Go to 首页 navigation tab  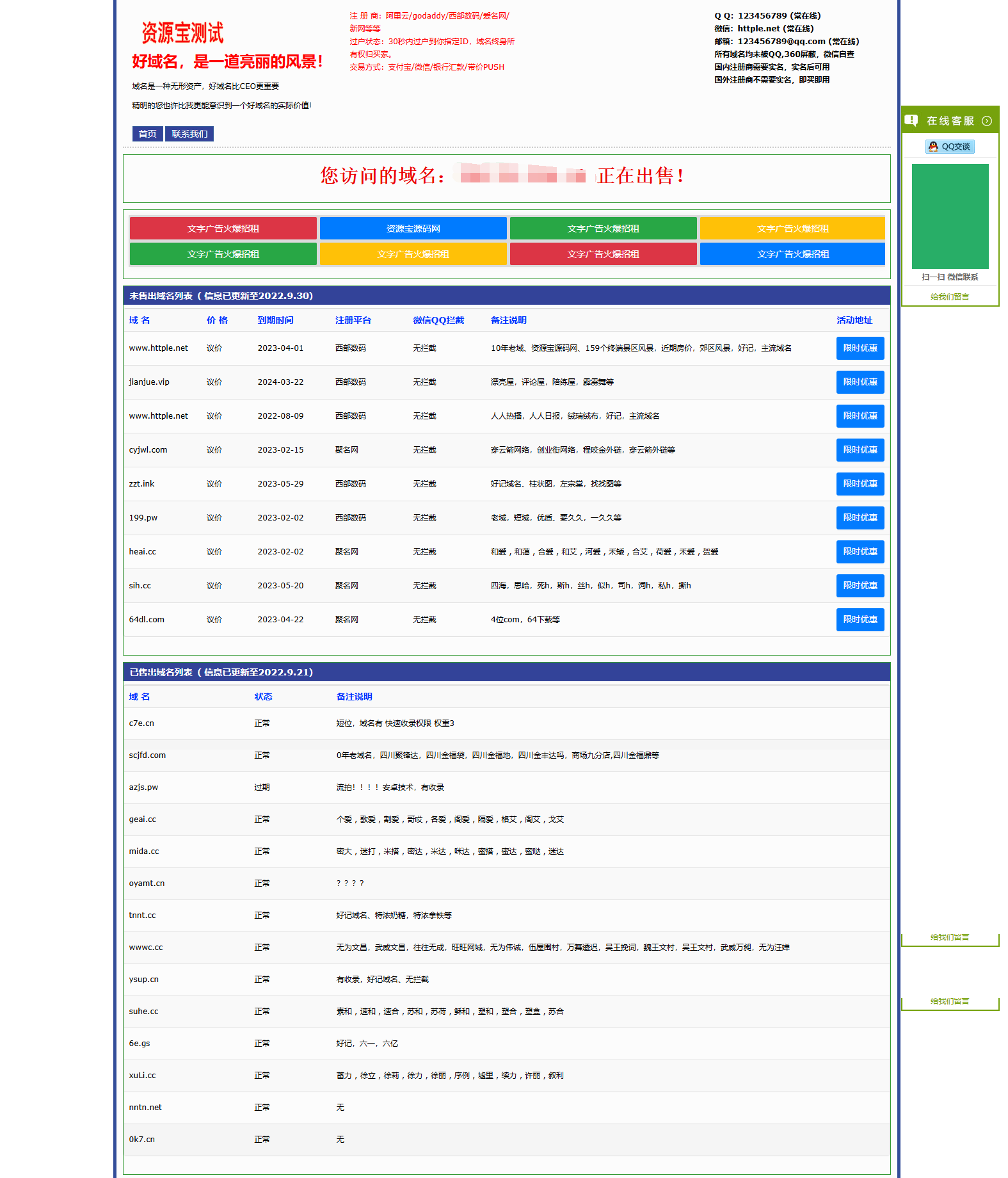tap(147, 134)
